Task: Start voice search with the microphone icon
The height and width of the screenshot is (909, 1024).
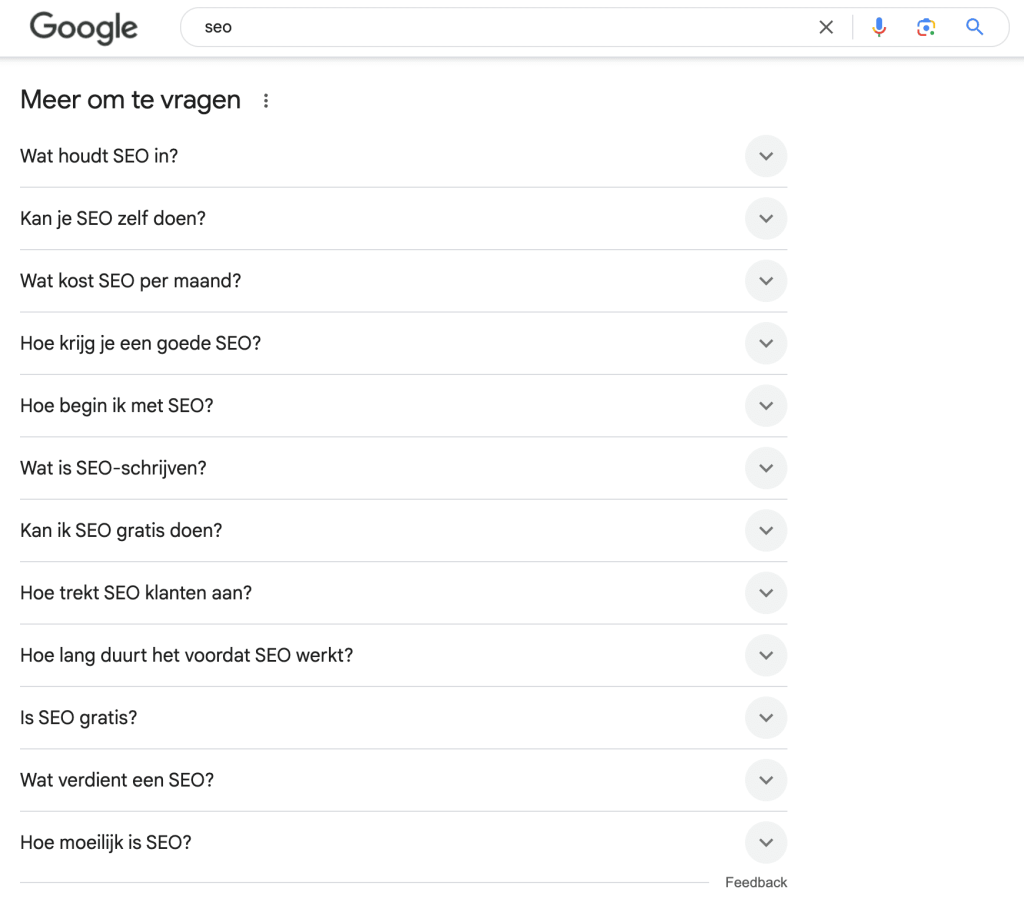Action: pyautogui.click(x=879, y=27)
